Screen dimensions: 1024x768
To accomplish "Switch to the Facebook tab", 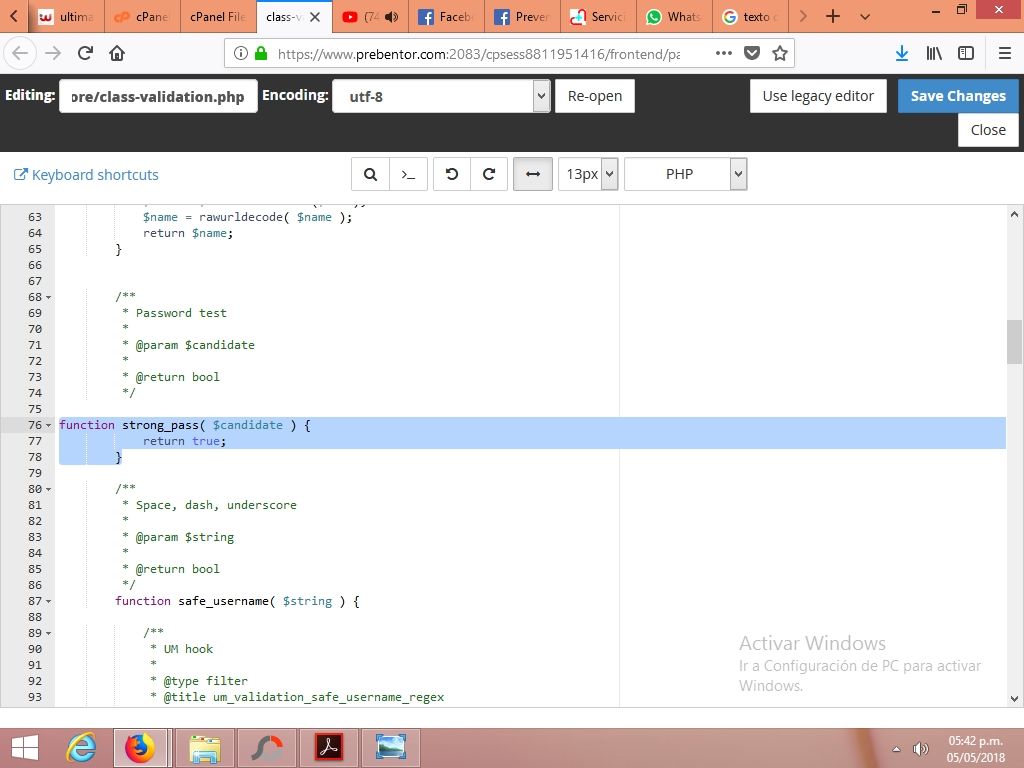I will click(447, 16).
